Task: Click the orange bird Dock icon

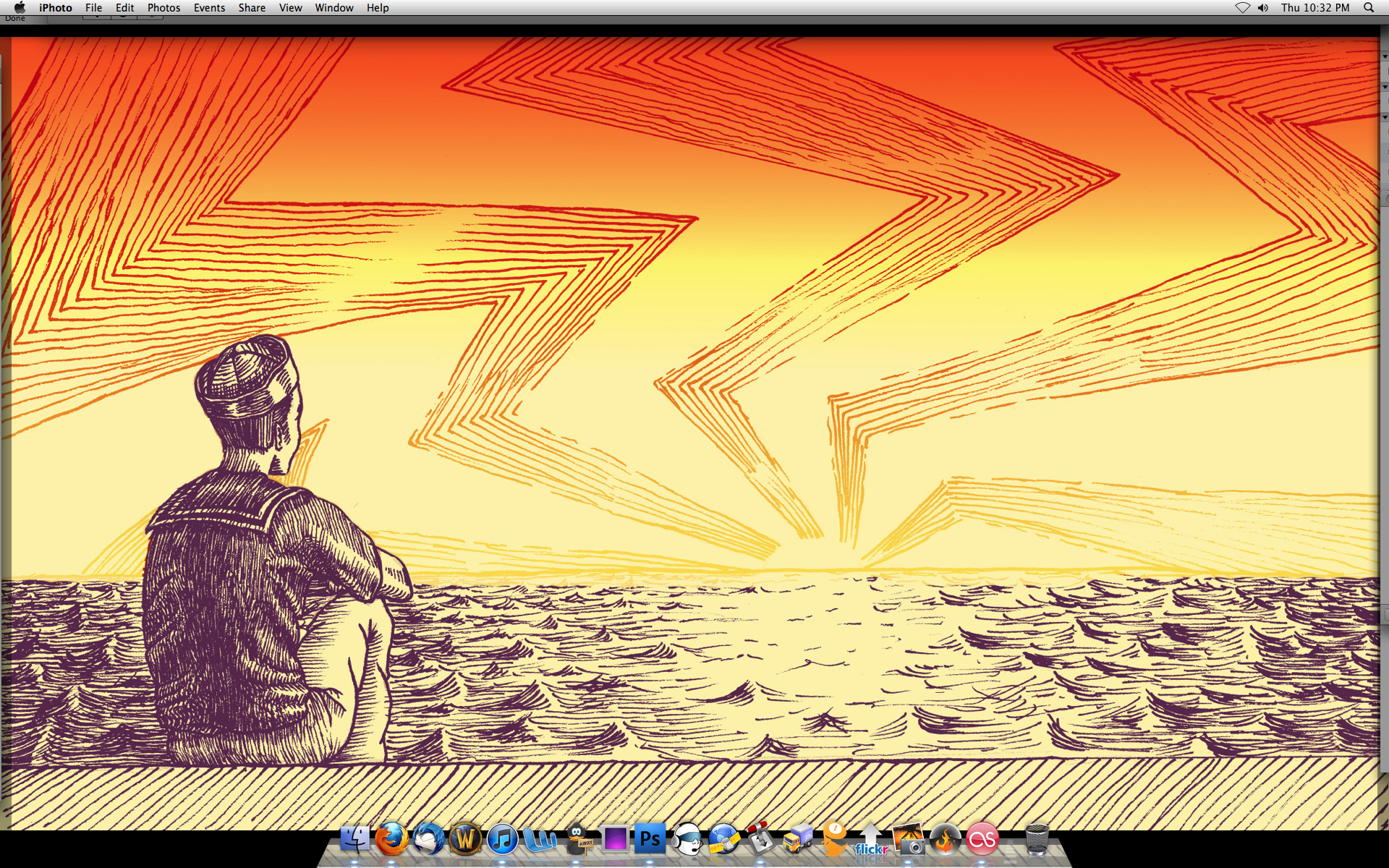Action: 834,839
